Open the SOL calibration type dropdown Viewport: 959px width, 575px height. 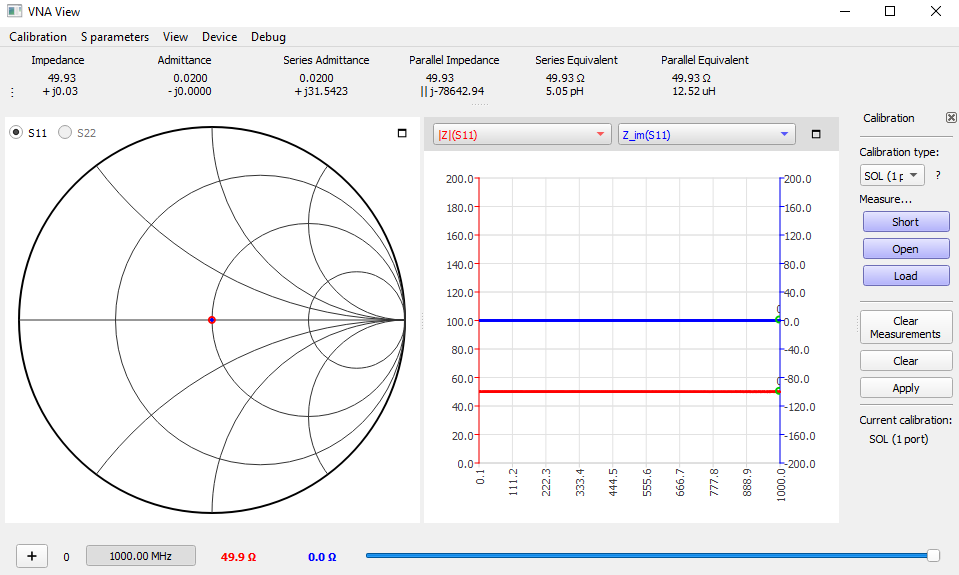click(x=892, y=176)
